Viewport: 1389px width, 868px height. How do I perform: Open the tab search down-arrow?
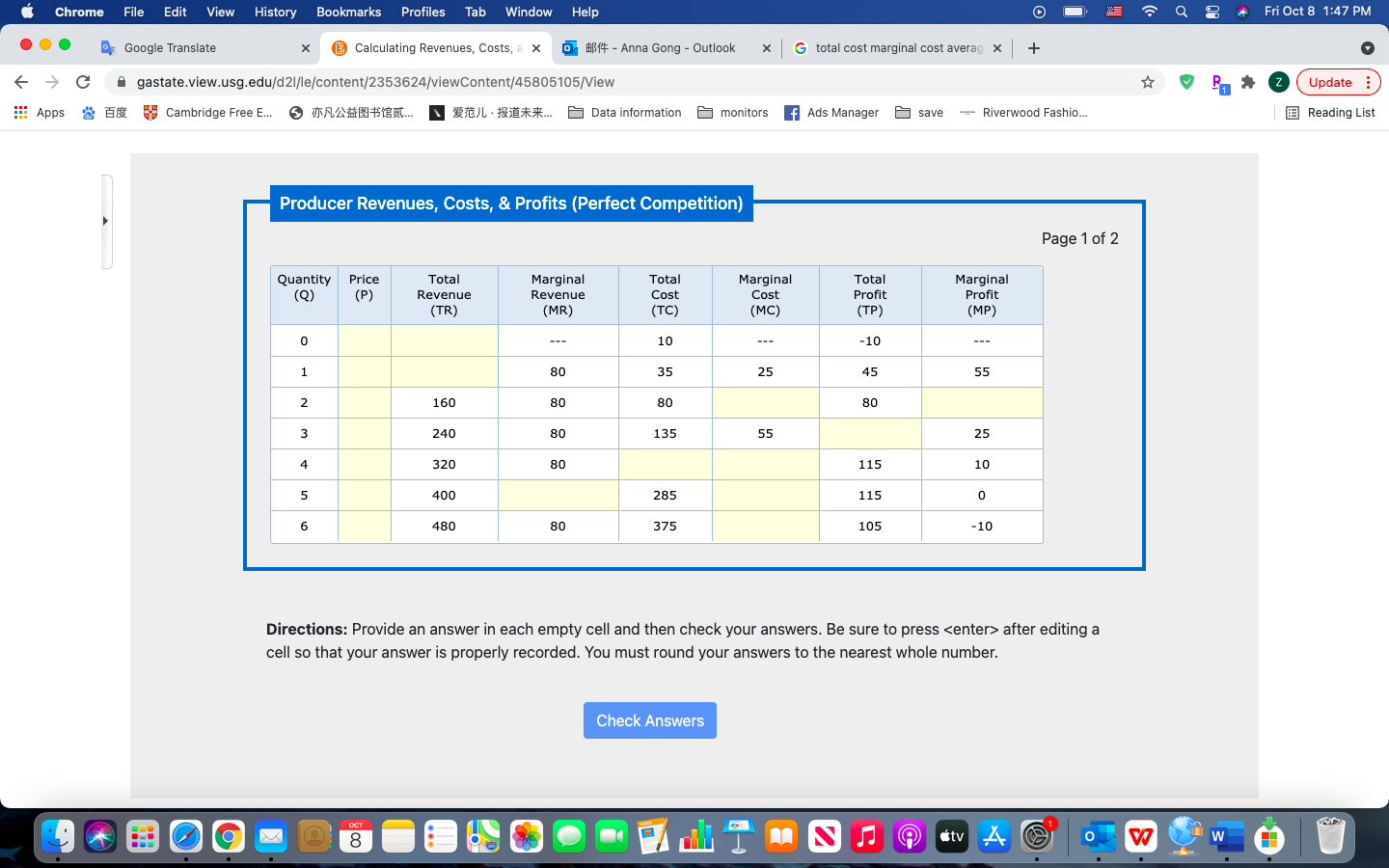[x=1368, y=46]
